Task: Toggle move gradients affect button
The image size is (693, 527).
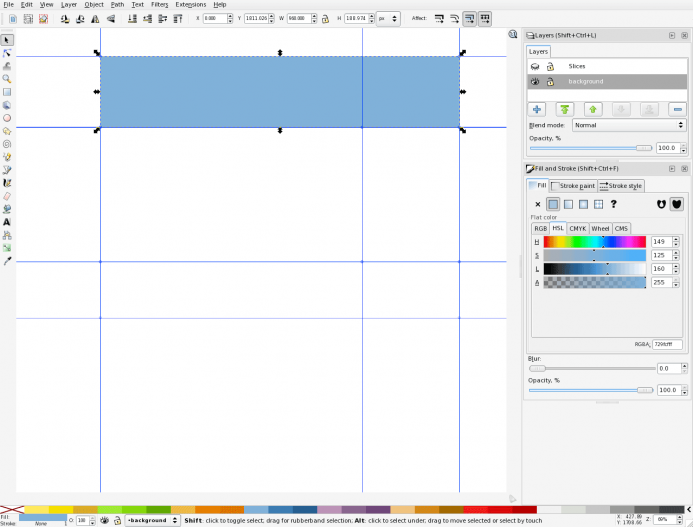Action: click(x=469, y=19)
